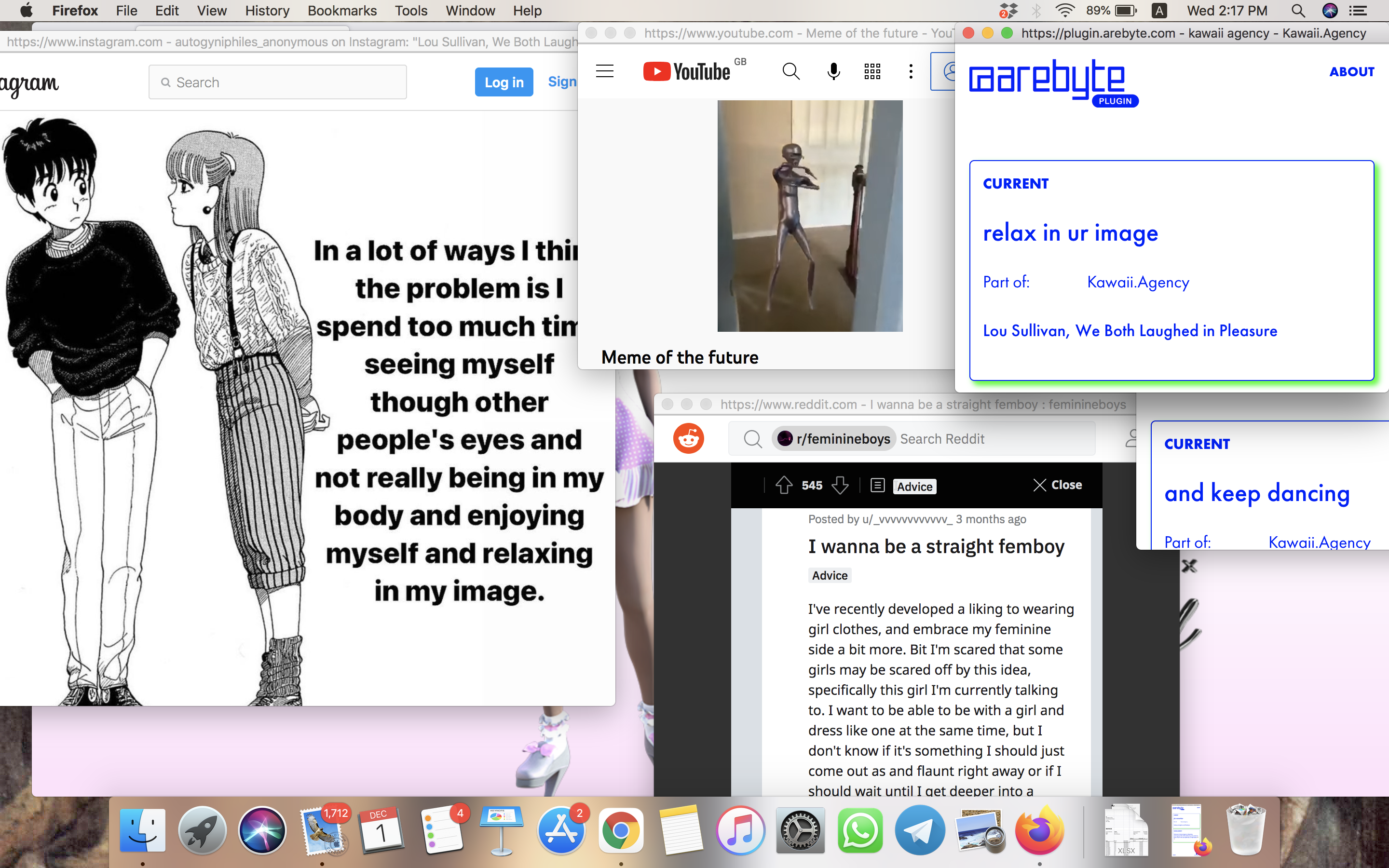Viewport: 1389px width, 868px height.
Task: Open Preview app in the Dock
Action: click(980, 830)
